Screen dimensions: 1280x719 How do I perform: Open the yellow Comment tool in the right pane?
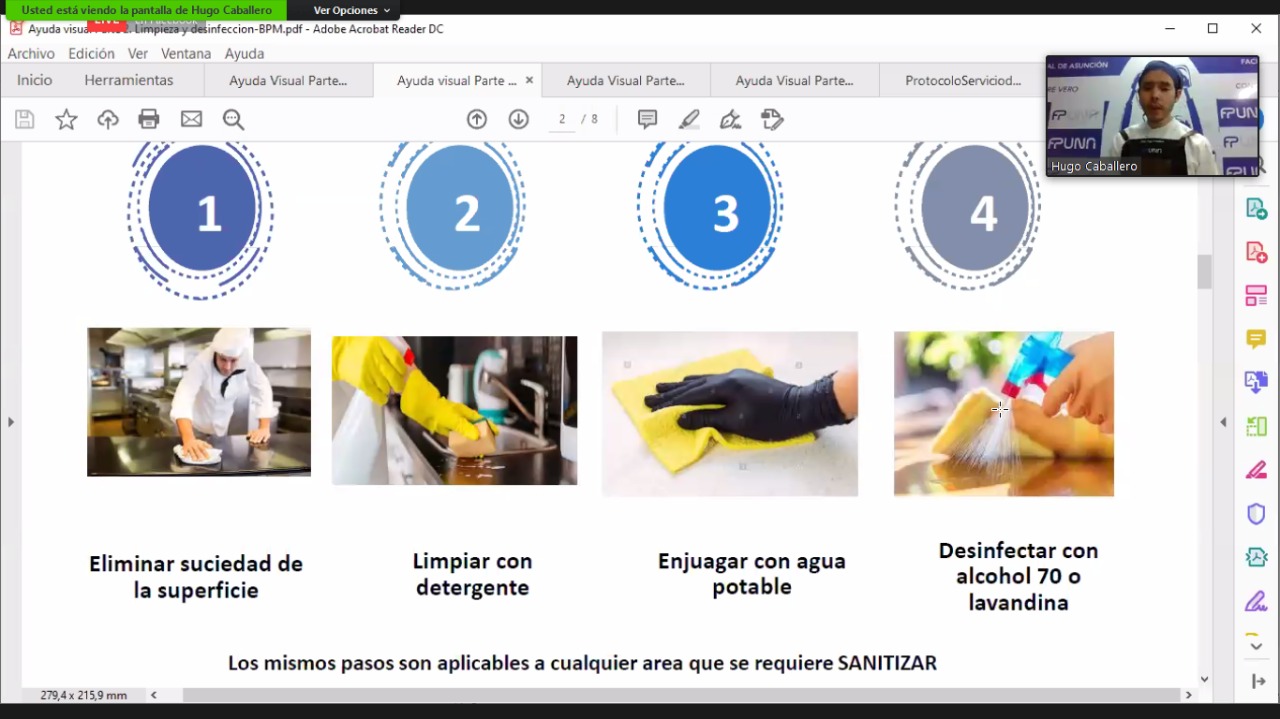click(x=1256, y=340)
